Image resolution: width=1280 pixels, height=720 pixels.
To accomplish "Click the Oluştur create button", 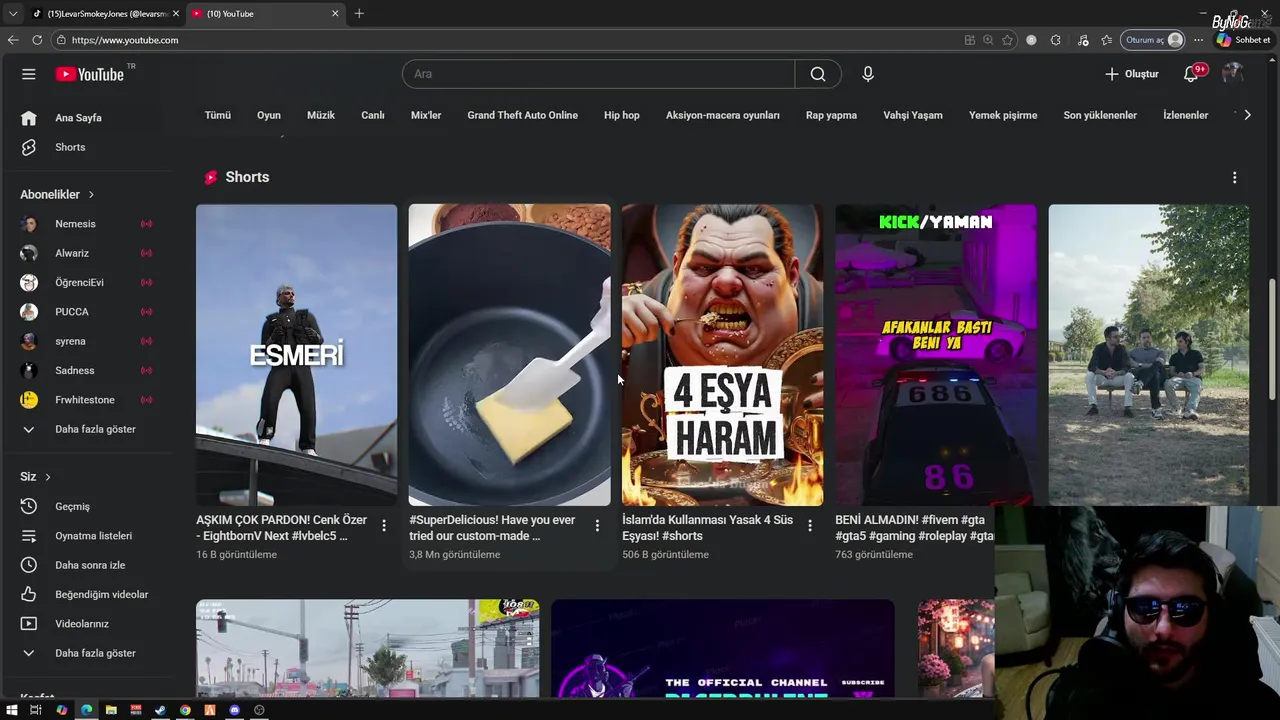I will pyautogui.click(x=1132, y=74).
